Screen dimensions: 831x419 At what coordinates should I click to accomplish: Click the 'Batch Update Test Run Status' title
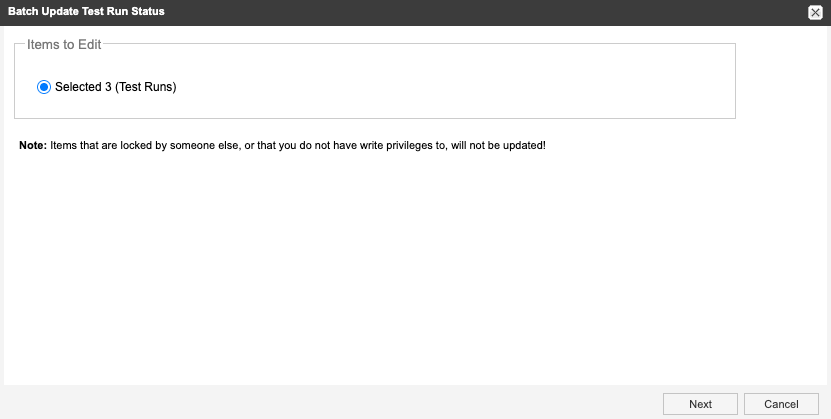86,11
